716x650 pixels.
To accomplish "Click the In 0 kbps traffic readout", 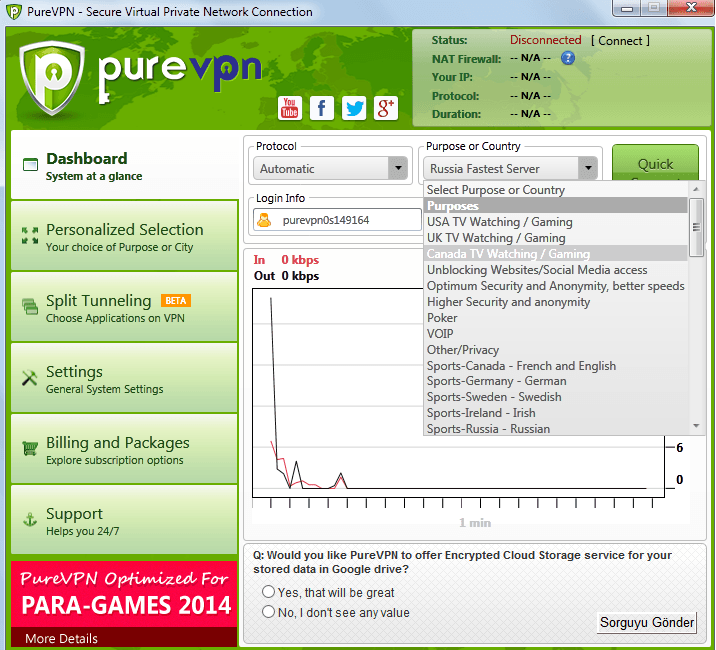I will (286, 260).
